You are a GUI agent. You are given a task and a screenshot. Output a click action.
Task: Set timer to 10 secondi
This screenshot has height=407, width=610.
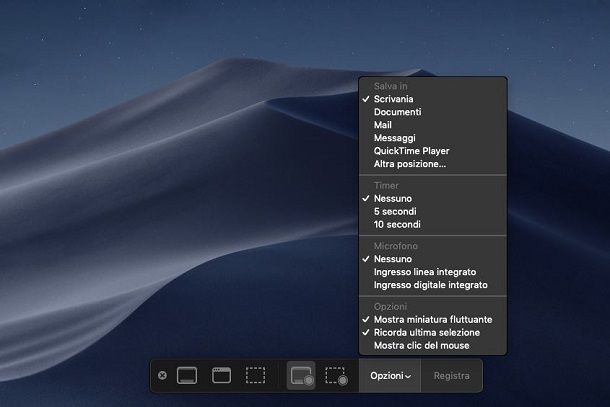pos(433,225)
